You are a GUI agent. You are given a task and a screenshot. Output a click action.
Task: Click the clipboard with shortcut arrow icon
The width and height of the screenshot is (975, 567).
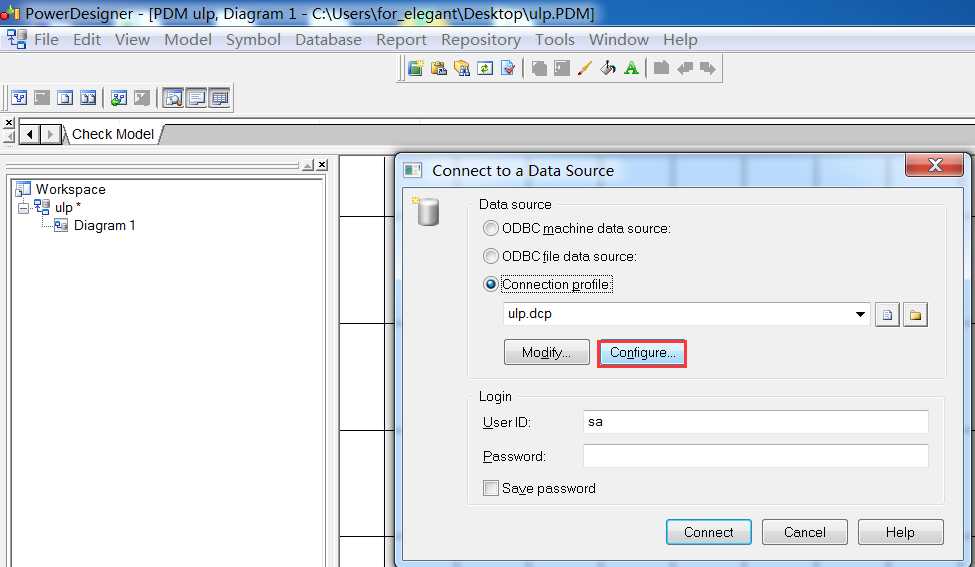439,68
